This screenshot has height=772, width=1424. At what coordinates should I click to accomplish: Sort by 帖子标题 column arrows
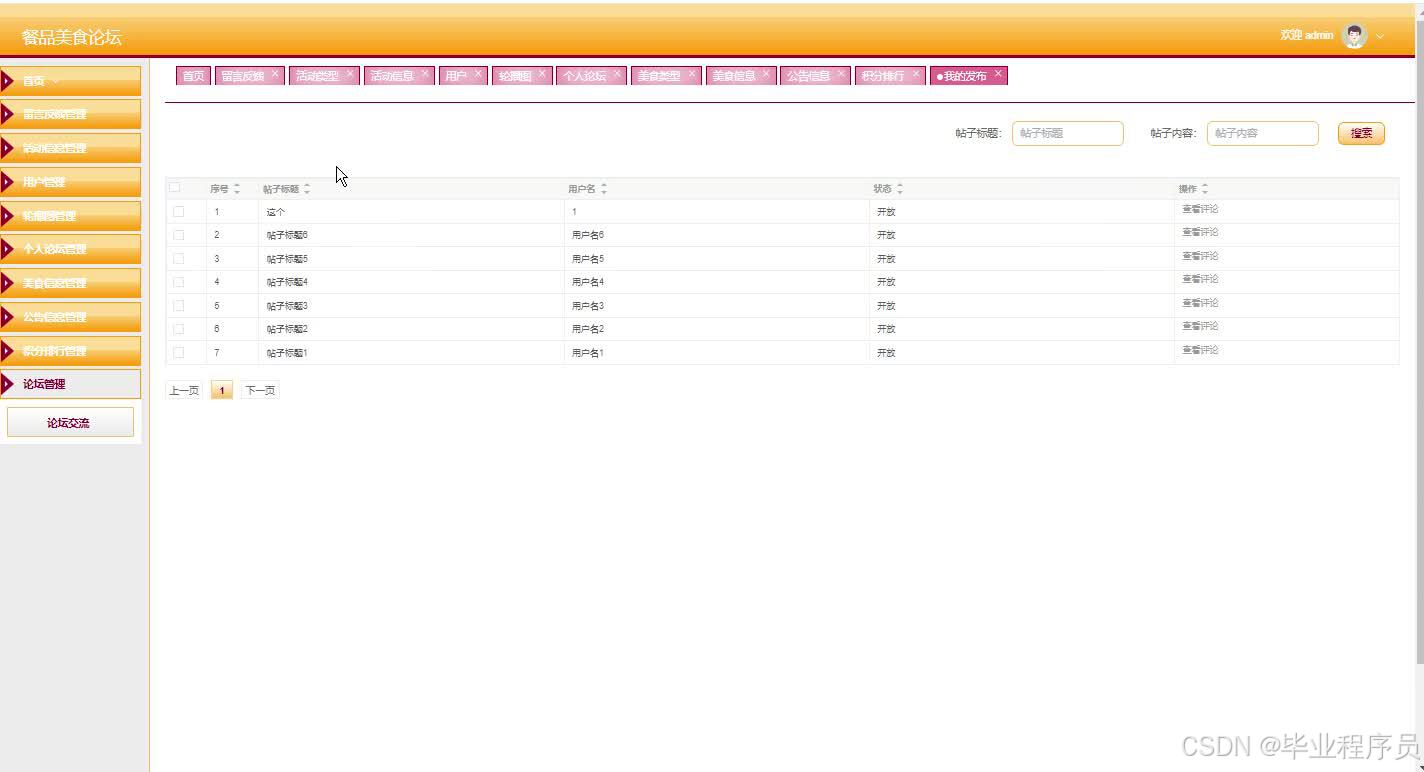point(307,189)
